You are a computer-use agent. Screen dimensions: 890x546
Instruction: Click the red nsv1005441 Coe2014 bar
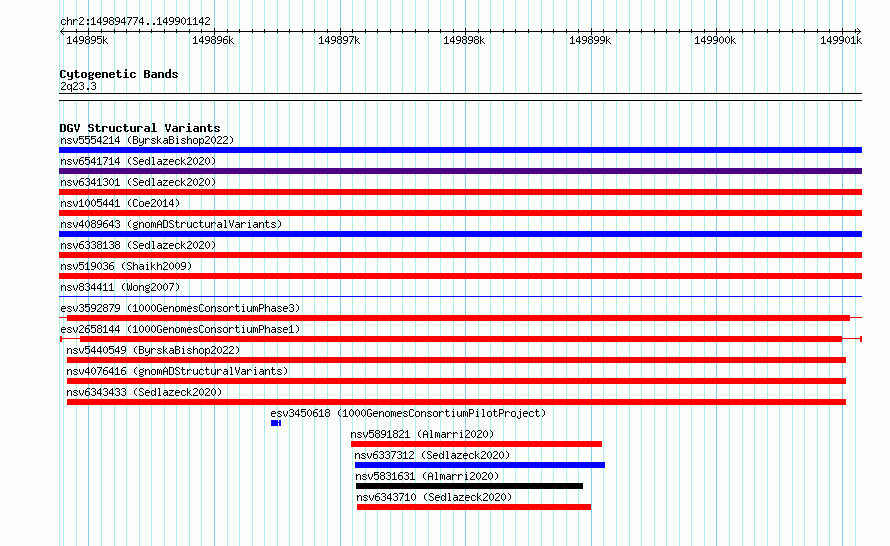(460, 213)
